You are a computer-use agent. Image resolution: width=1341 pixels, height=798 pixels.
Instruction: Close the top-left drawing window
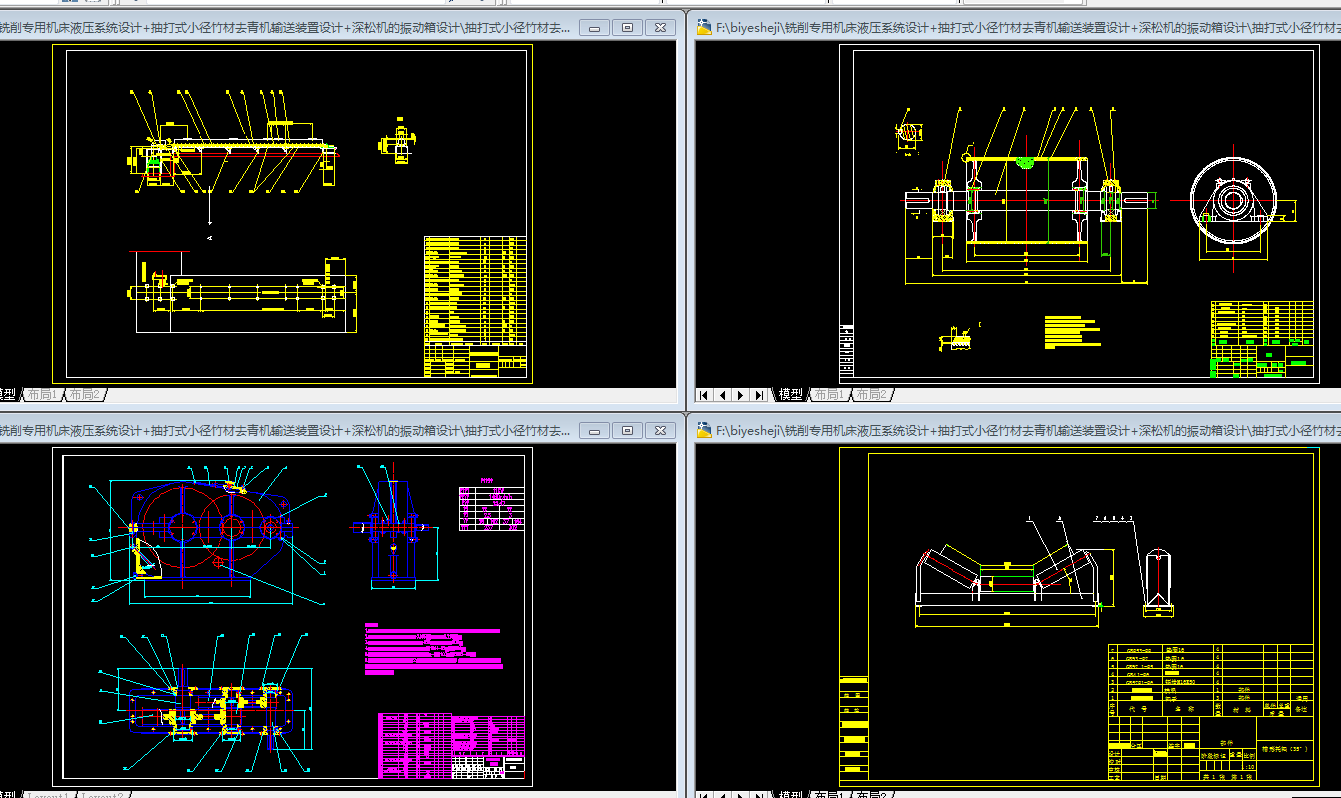coord(660,28)
